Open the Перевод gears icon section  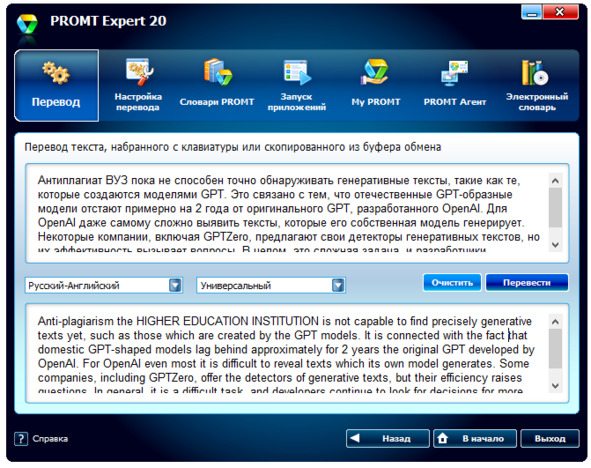coord(56,72)
